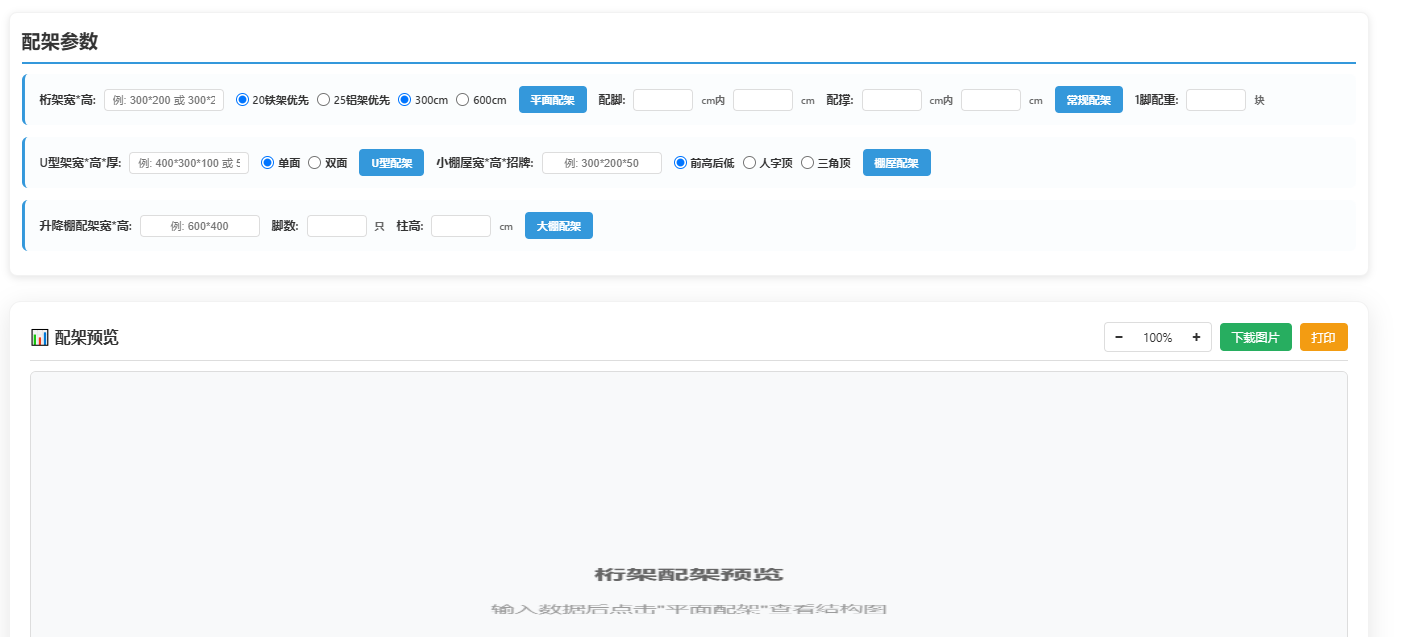
Task: Switch to 双面 for U型架
Action: [x=314, y=163]
